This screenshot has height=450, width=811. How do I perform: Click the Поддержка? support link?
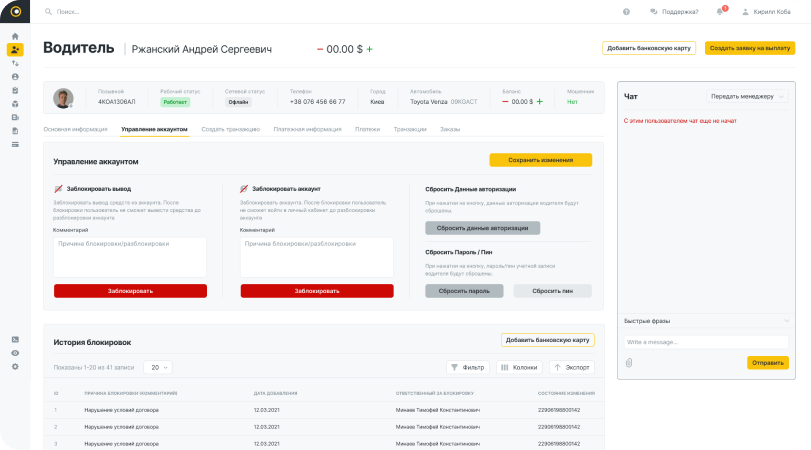(x=672, y=12)
